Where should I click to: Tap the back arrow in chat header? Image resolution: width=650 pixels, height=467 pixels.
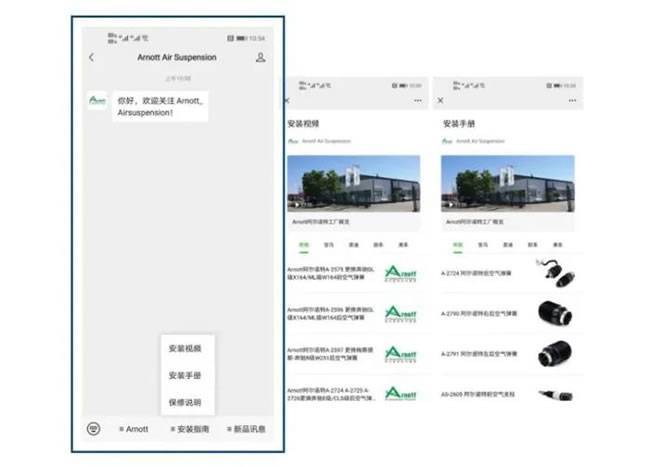click(92, 58)
